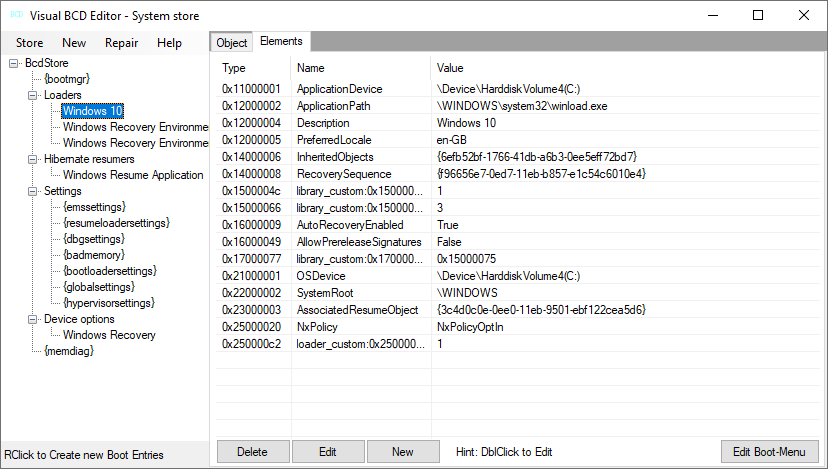
Task: Select the ApplicationDevice element row
Action: coord(519,89)
